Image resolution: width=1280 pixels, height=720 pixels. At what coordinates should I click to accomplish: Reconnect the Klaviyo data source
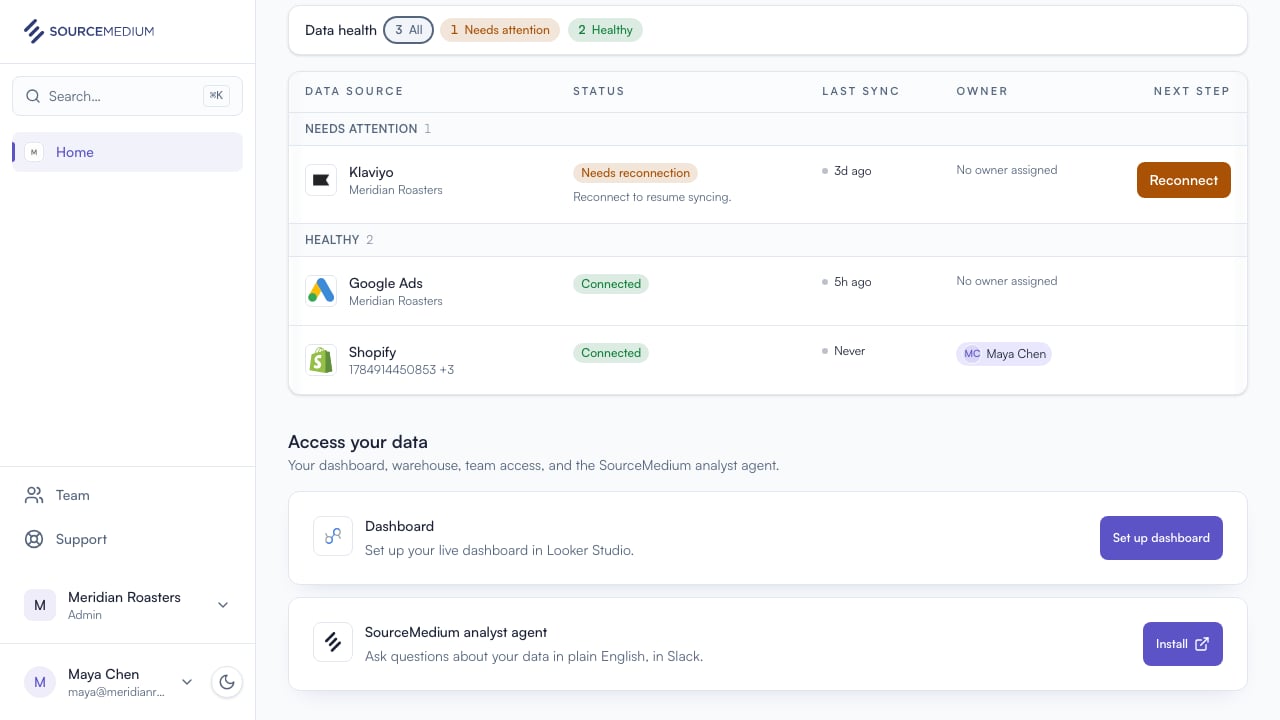pos(1184,180)
